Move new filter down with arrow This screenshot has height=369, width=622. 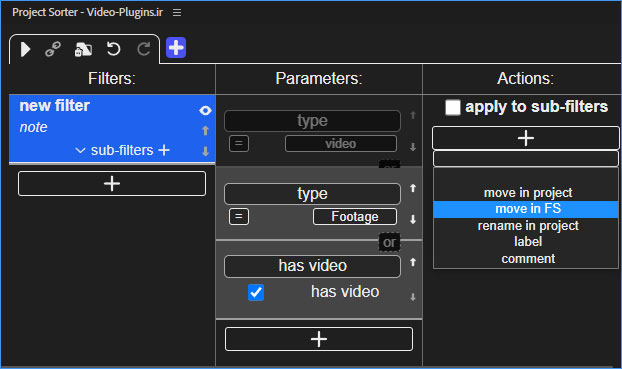205,151
